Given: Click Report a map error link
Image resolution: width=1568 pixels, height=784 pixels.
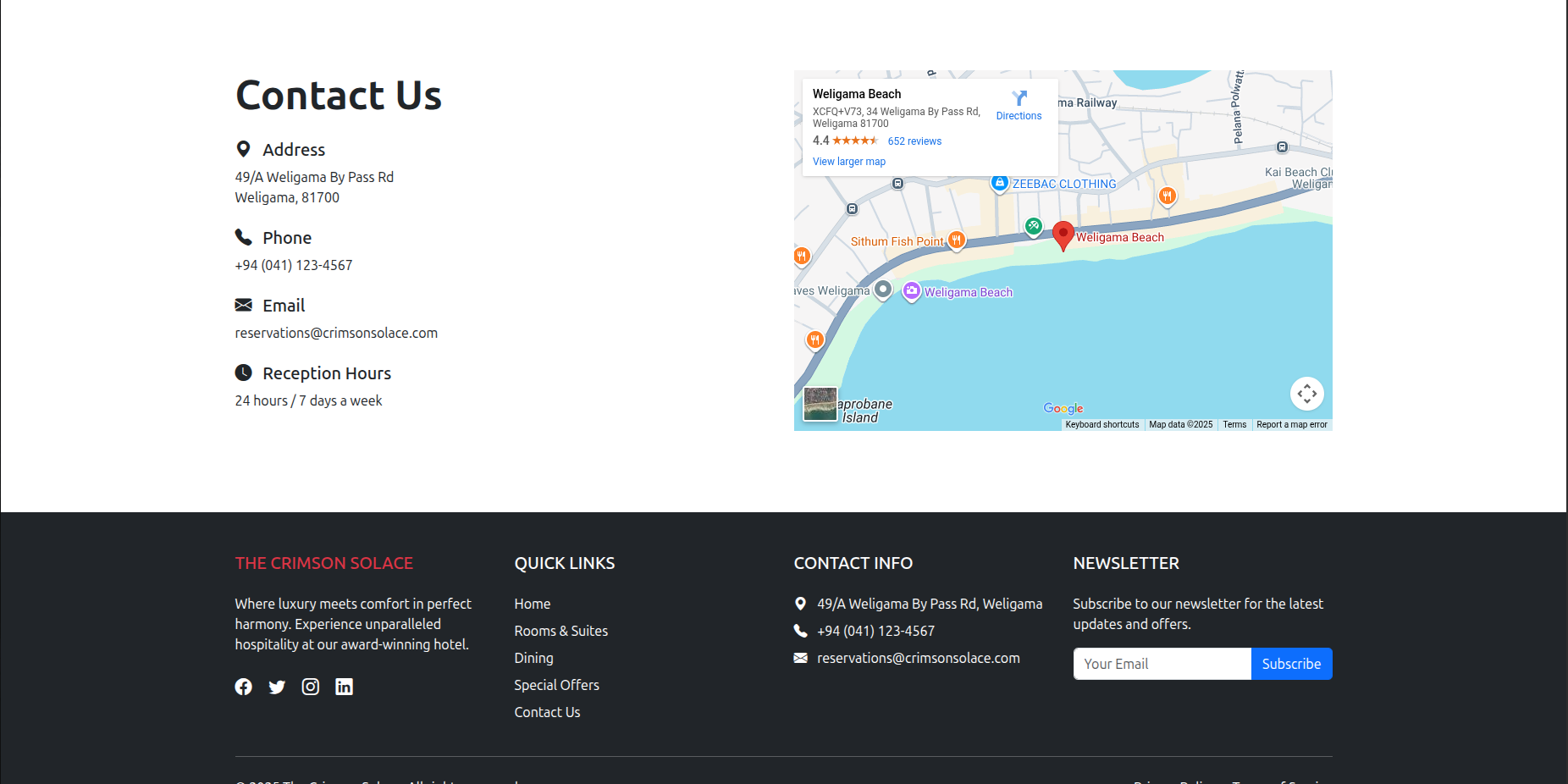Looking at the screenshot, I should tap(1291, 425).
